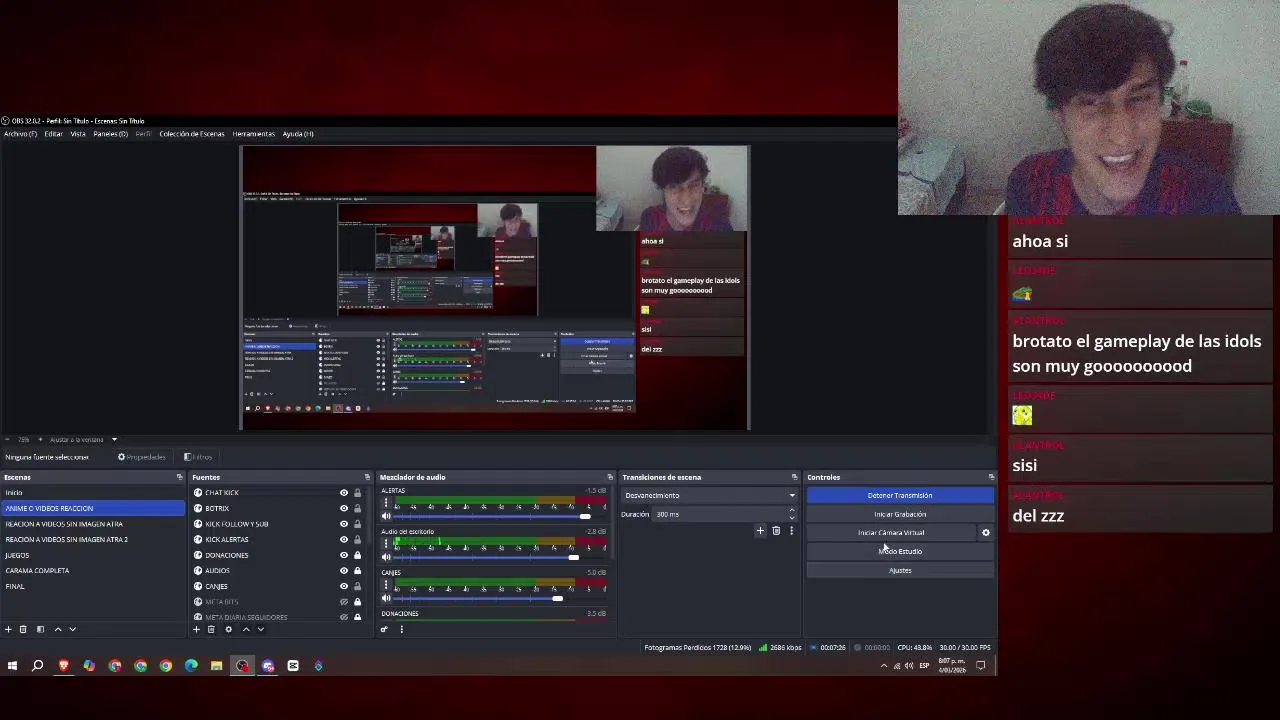Click Iniciar Grabación button
The height and width of the screenshot is (720, 1280).
900,514
